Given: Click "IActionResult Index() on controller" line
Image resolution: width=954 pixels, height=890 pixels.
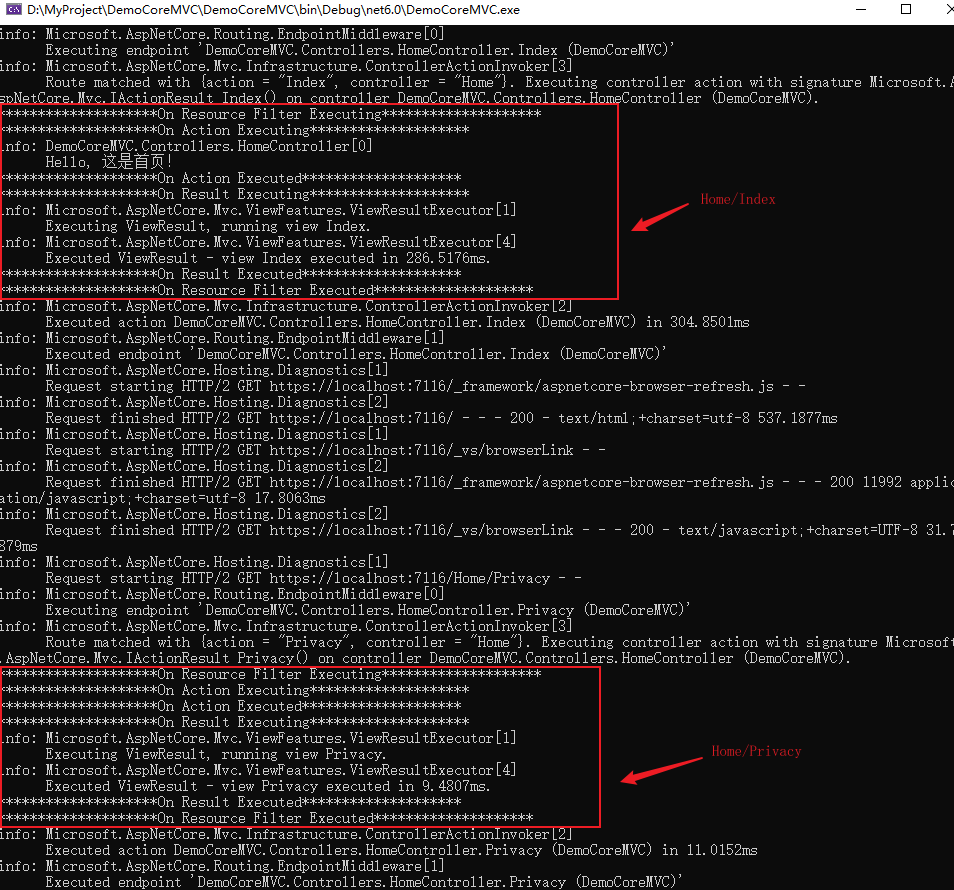Looking at the screenshot, I should 409,98.
